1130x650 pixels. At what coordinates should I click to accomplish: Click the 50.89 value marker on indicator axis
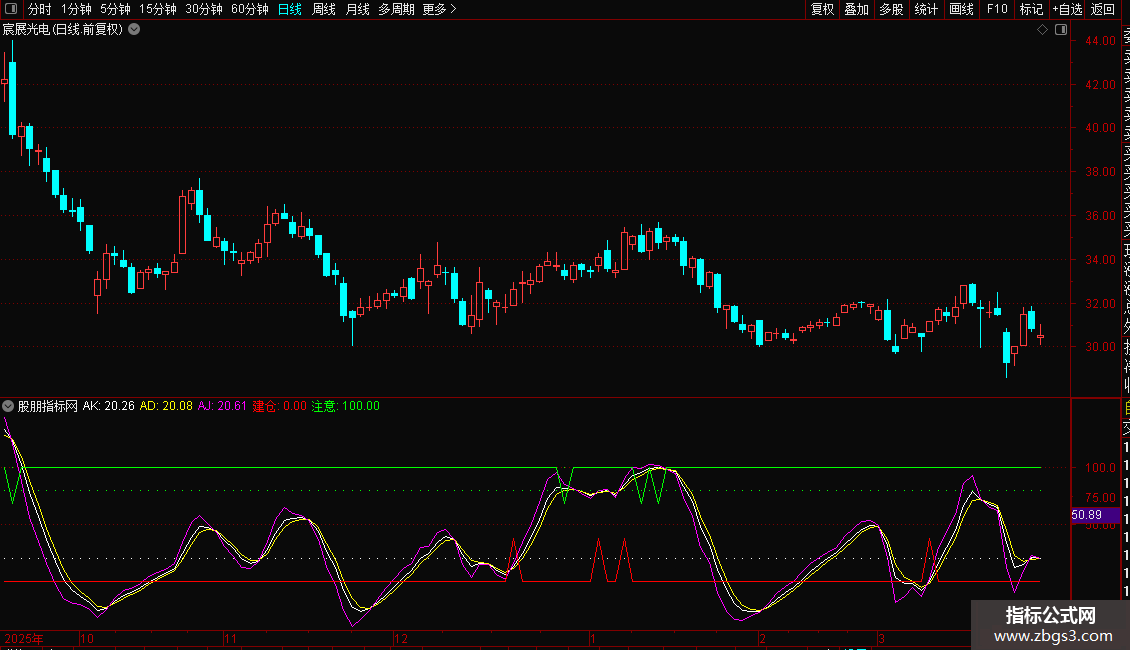pyautogui.click(x=1095, y=515)
